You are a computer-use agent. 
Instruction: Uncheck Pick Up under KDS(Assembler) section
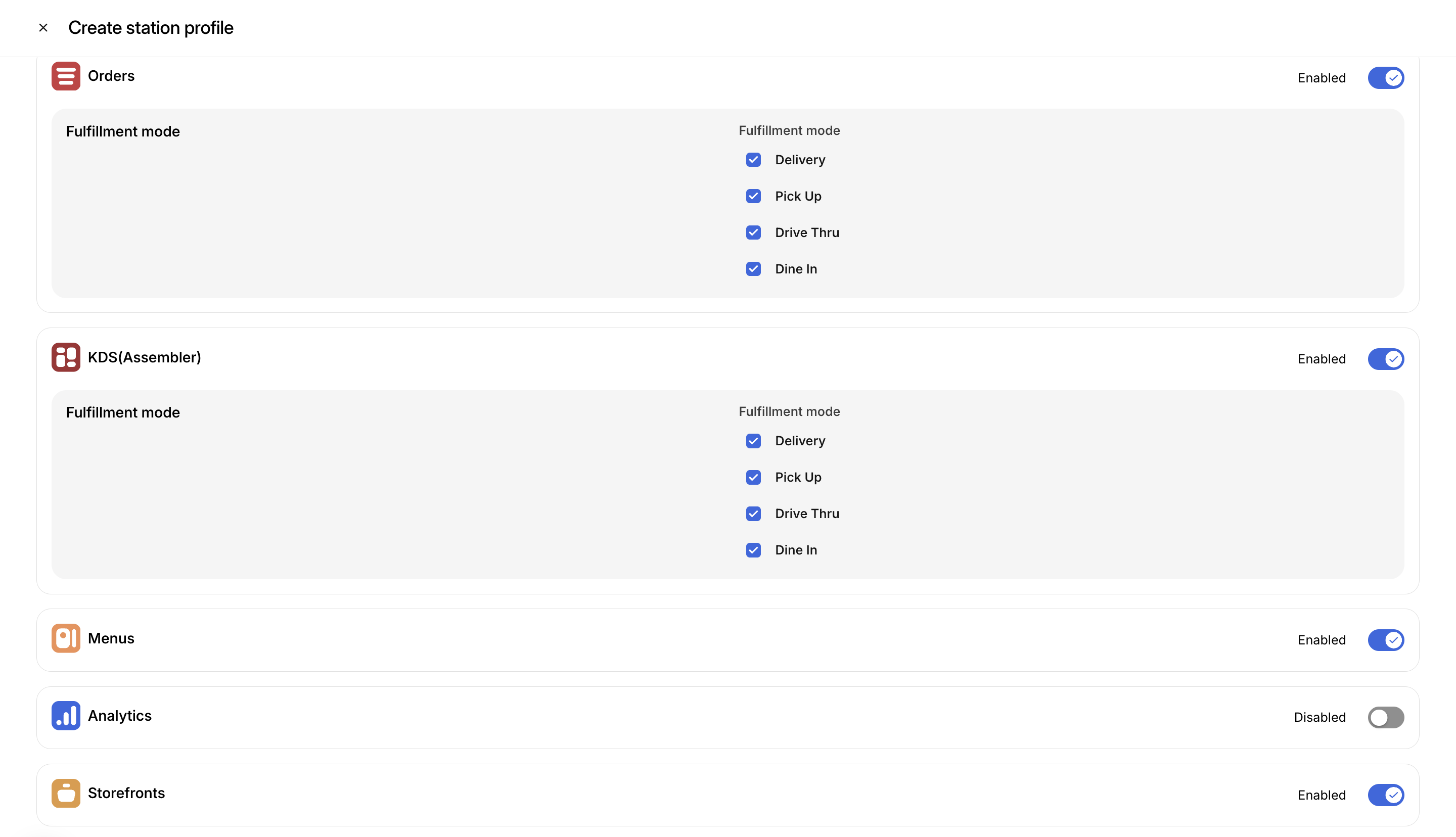point(753,477)
